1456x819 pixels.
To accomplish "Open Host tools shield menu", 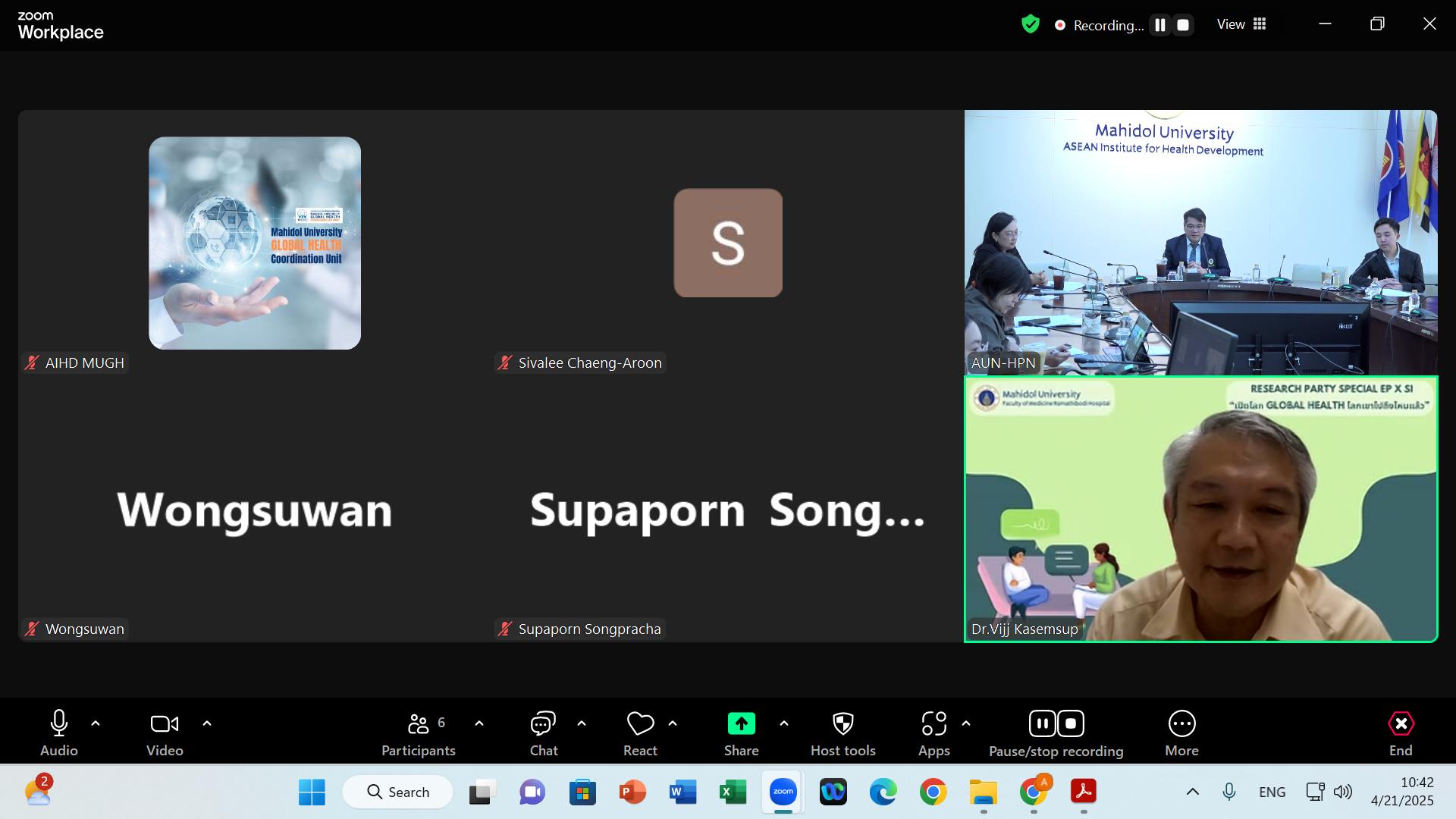I will pyautogui.click(x=843, y=733).
